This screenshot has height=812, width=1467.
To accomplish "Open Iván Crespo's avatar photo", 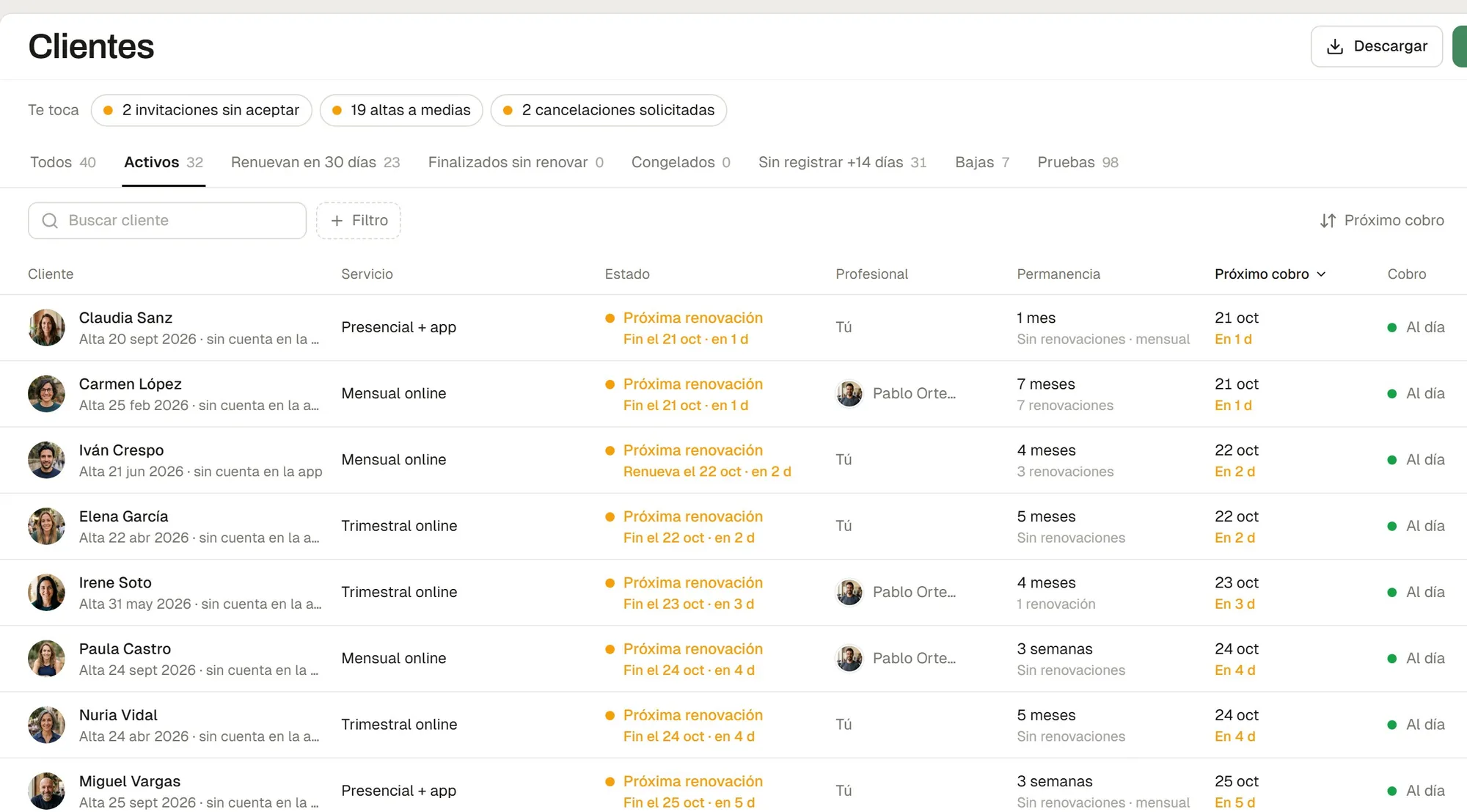I will (x=46, y=460).
